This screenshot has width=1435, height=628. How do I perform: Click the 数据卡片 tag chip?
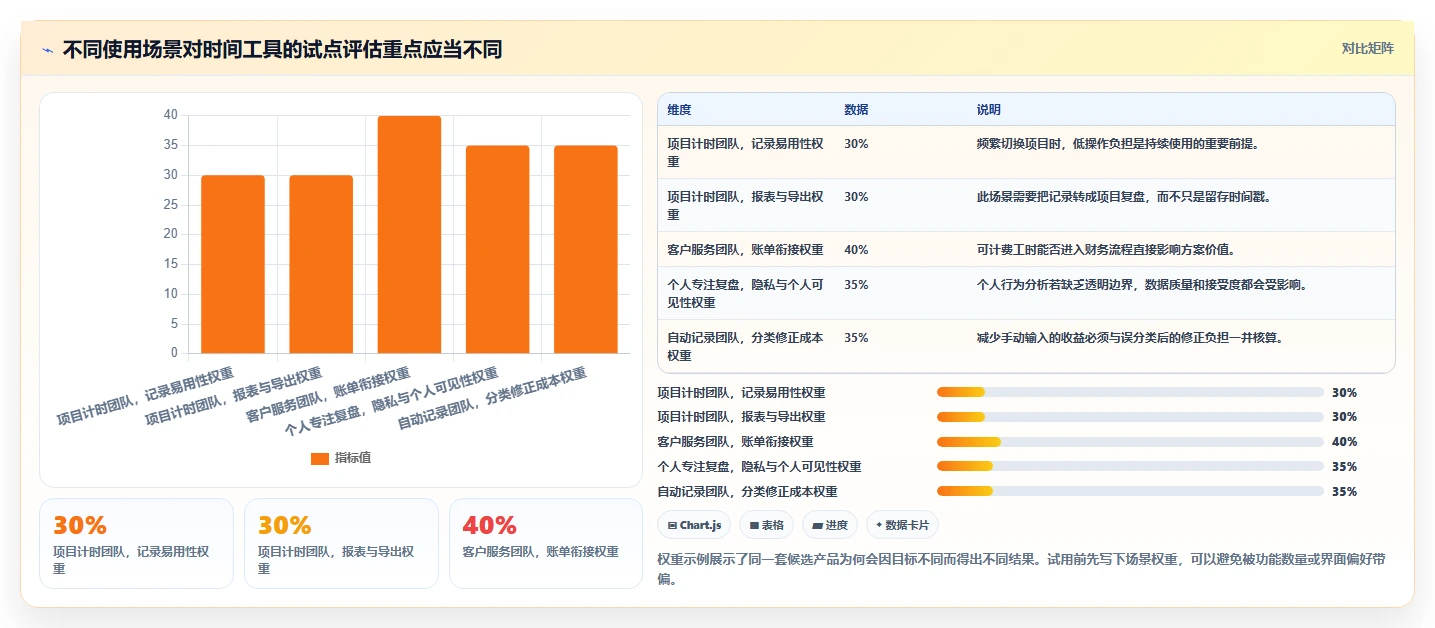pyautogui.click(x=902, y=525)
